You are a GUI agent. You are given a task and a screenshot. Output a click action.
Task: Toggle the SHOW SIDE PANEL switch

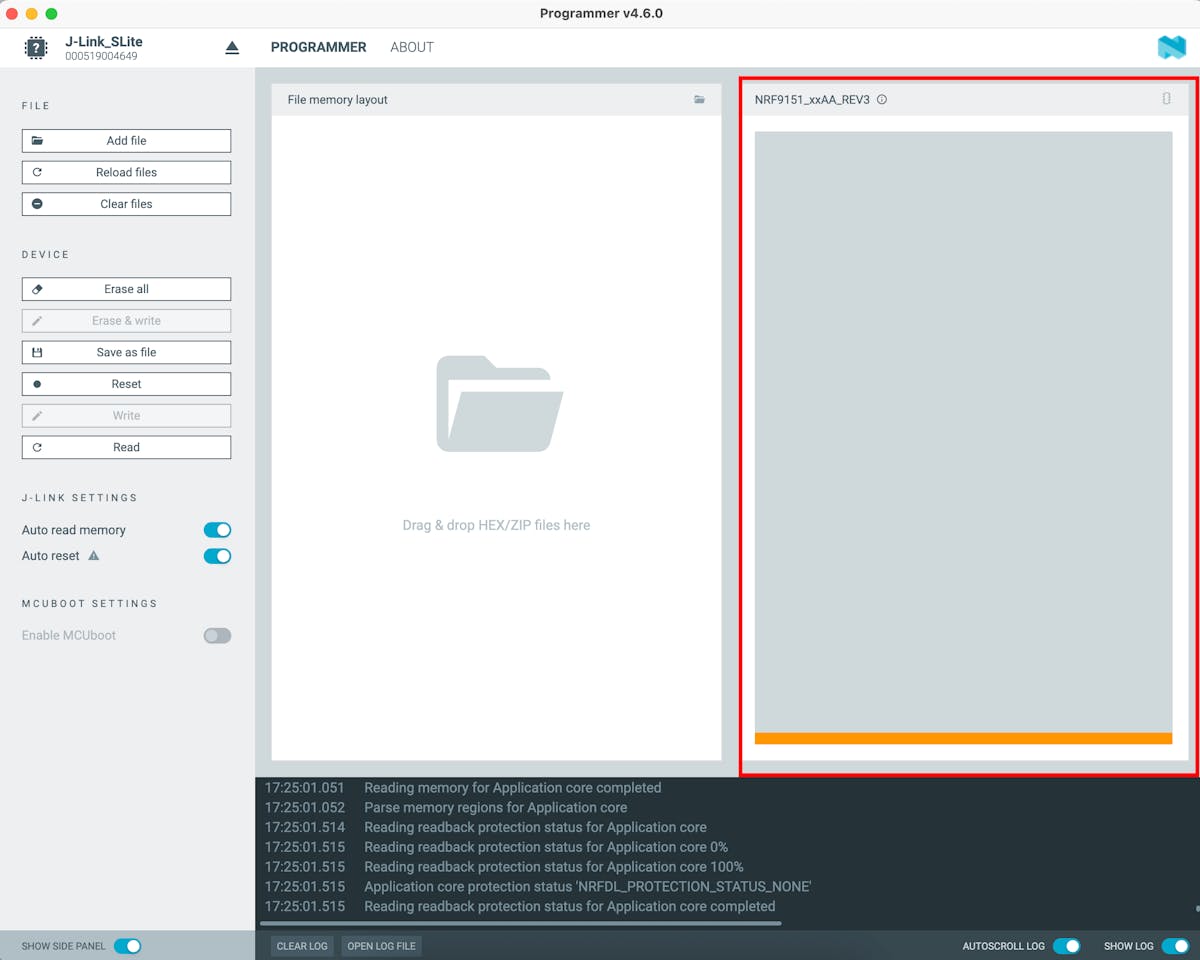(127, 946)
